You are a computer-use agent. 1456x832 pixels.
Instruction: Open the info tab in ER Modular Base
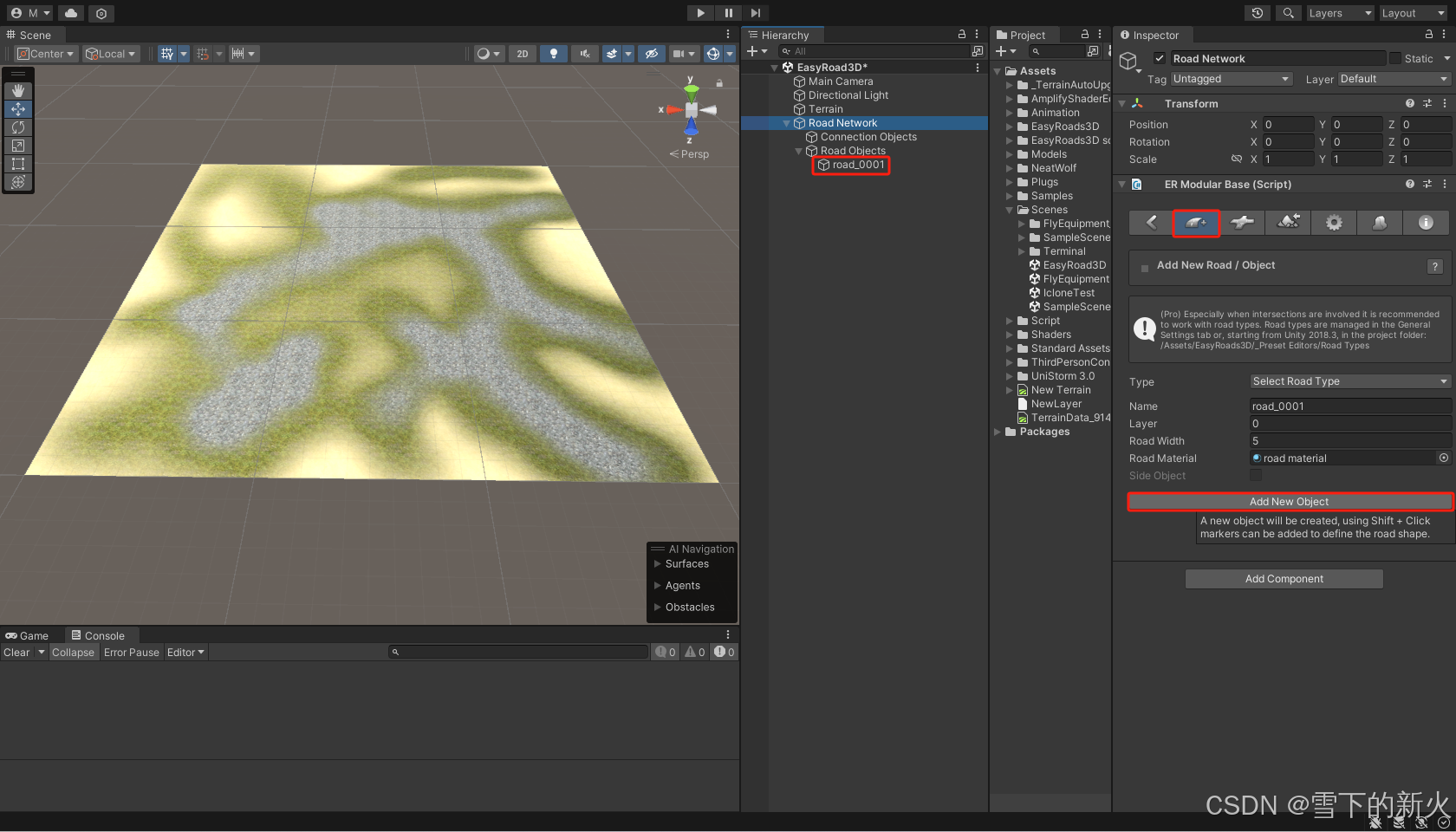tap(1425, 223)
